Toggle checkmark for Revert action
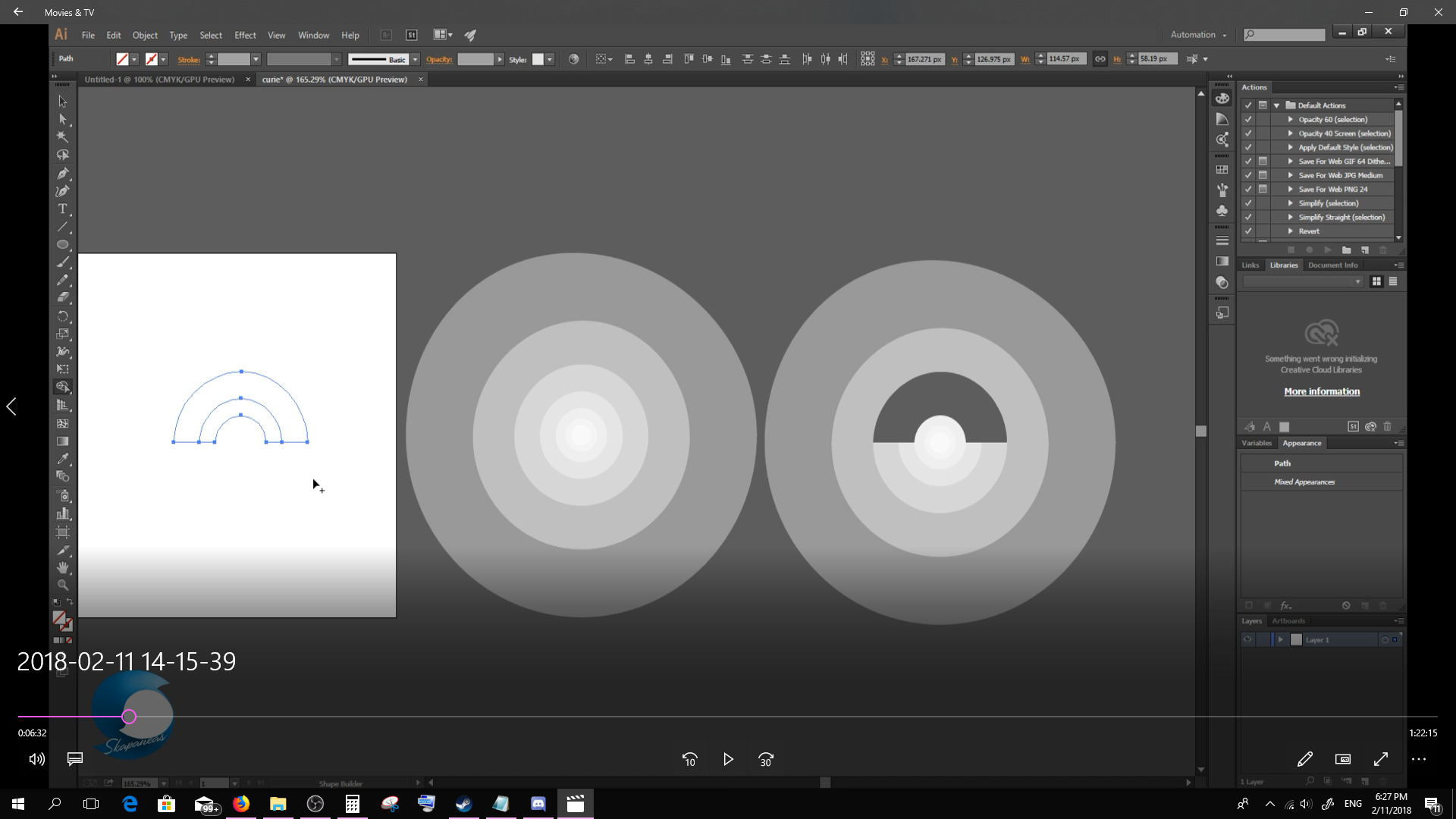This screenshot has width=1456, height=819. [x=1248, y=231]
